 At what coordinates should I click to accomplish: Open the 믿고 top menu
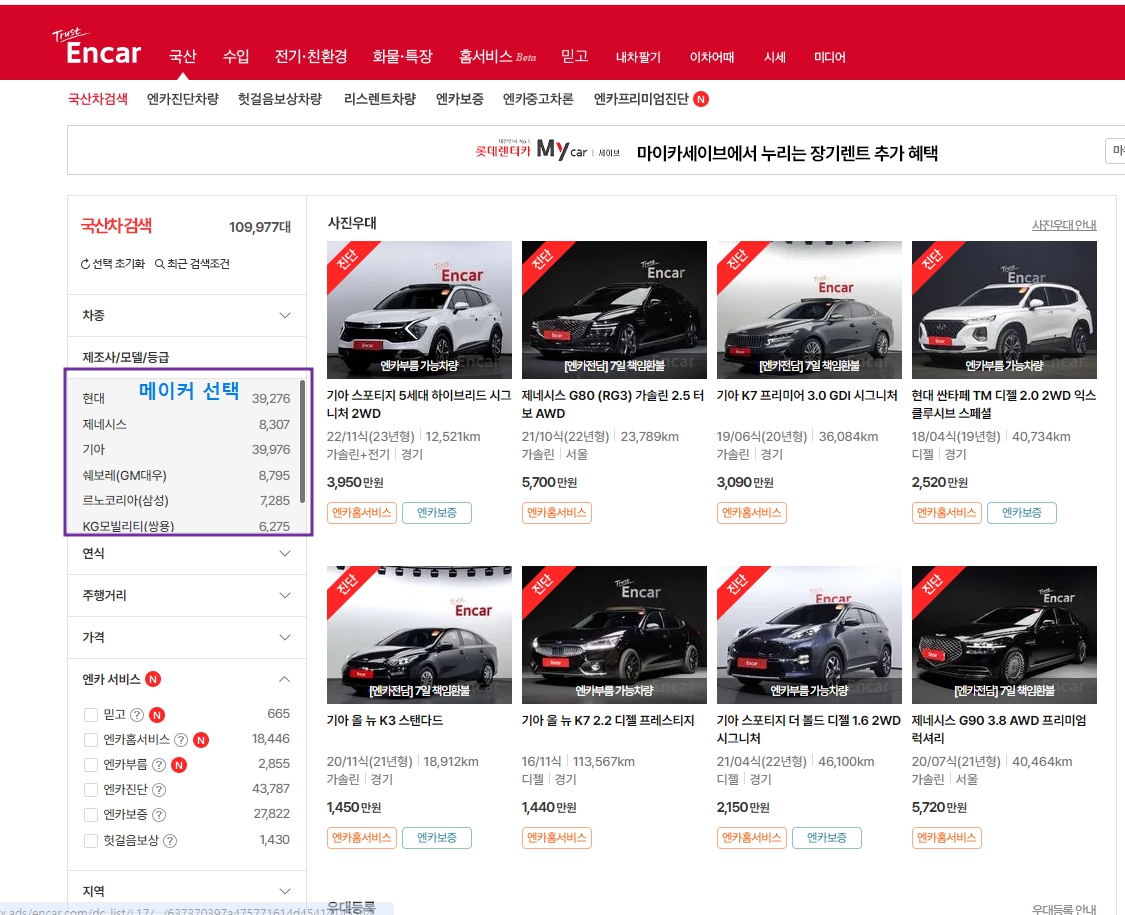click(x=575, y=56)
